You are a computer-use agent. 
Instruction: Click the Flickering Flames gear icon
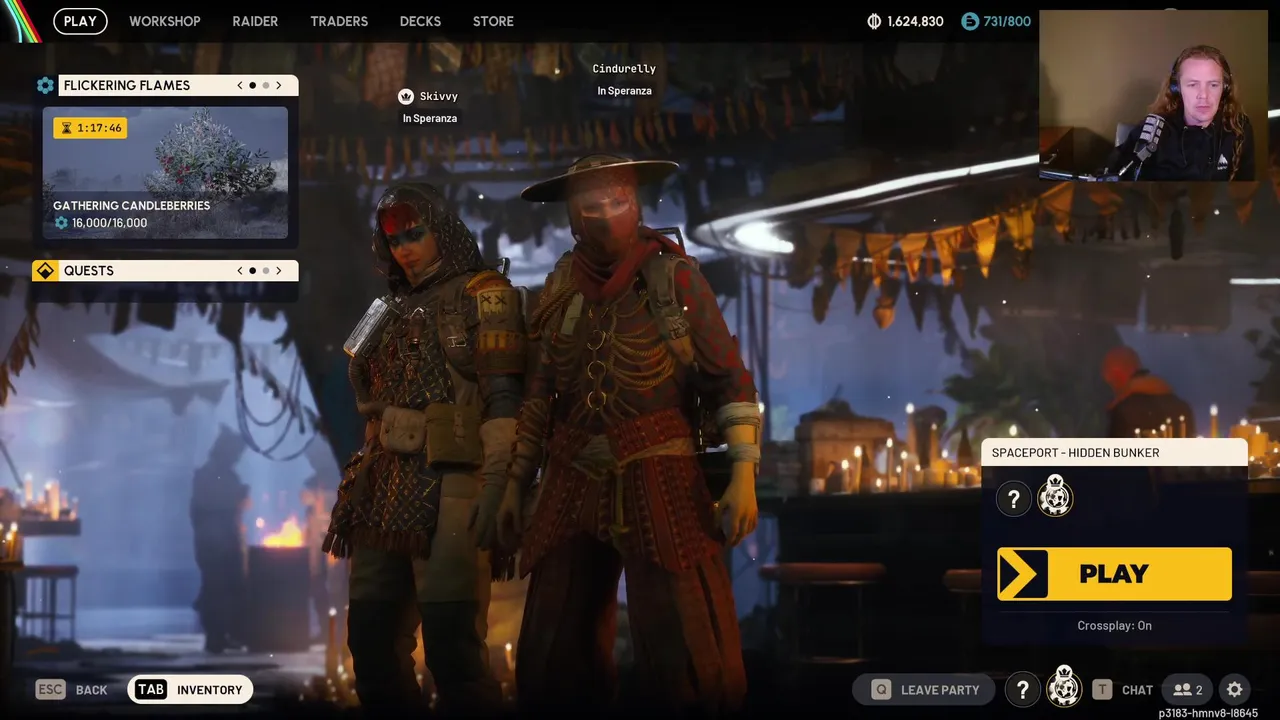coord(45,85)
